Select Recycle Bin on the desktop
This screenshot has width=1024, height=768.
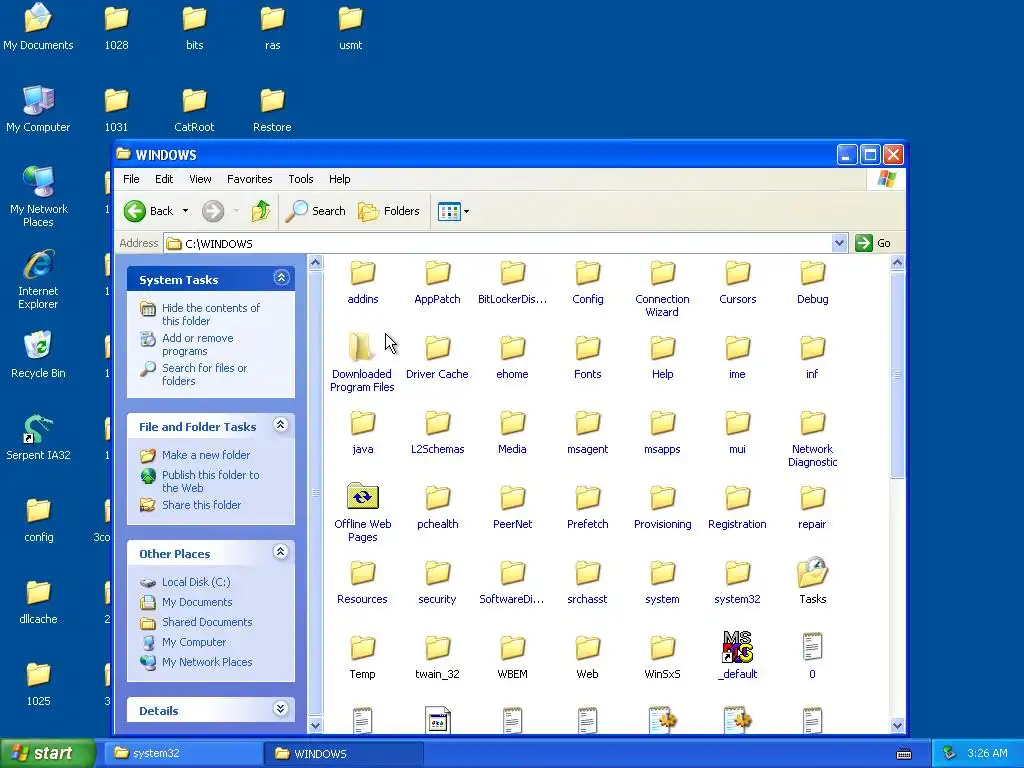38,355
